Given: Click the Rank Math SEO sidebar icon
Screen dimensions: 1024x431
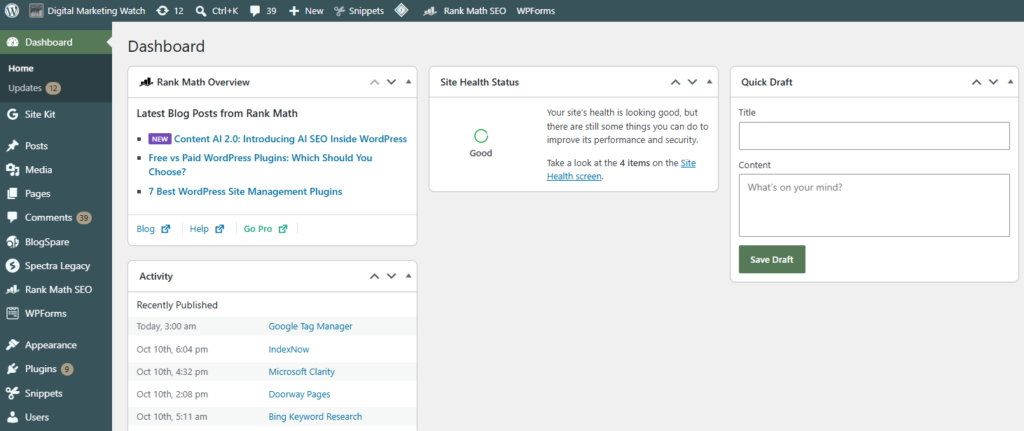Looking at the screenshot, I should [x=12, y=289].
